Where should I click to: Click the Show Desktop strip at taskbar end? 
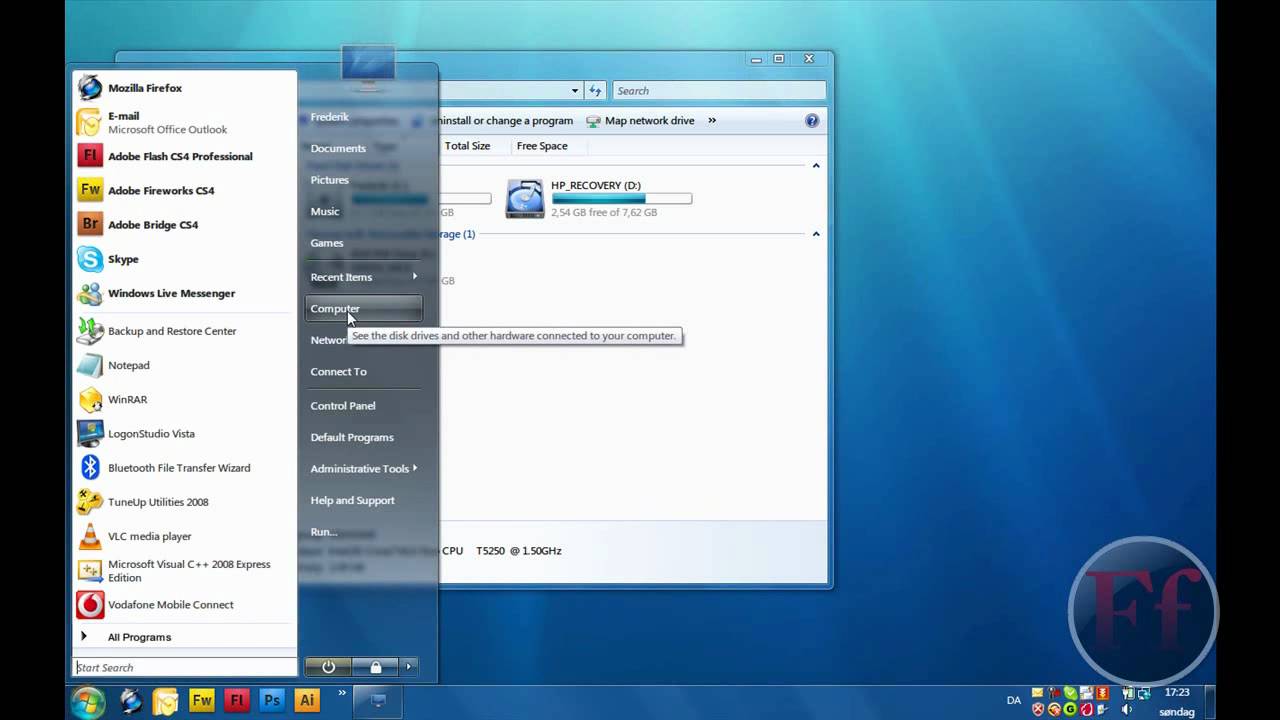click(x=1210, y=702)
